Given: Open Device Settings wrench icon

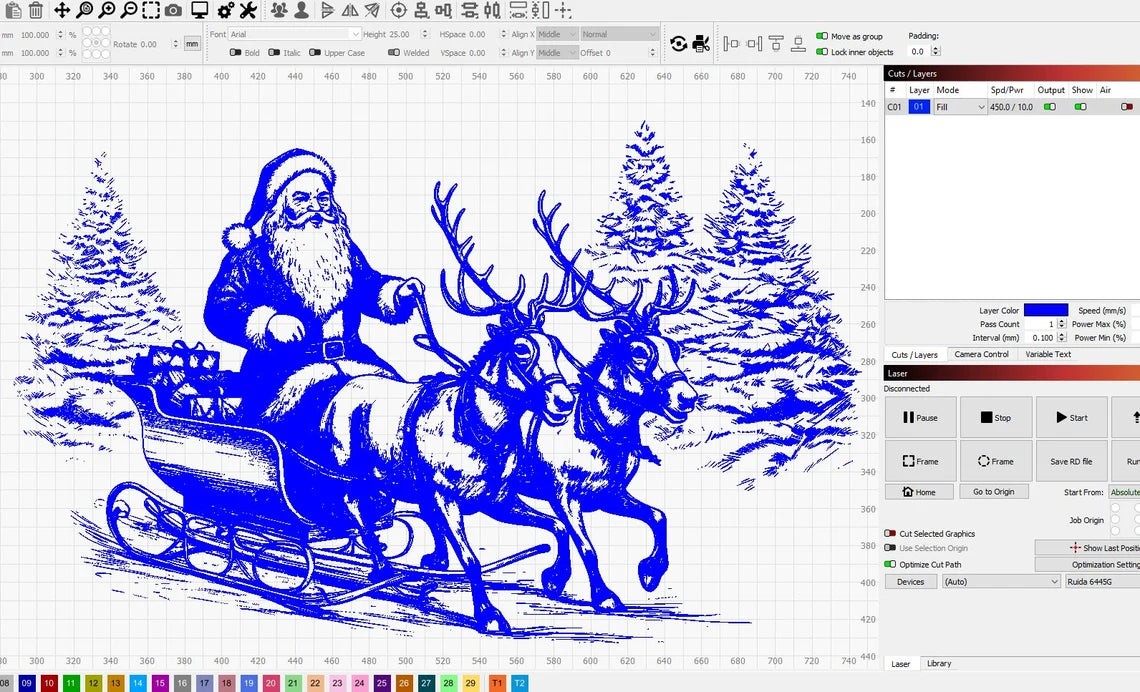Looking at the screenshot, I should point(248,10).
